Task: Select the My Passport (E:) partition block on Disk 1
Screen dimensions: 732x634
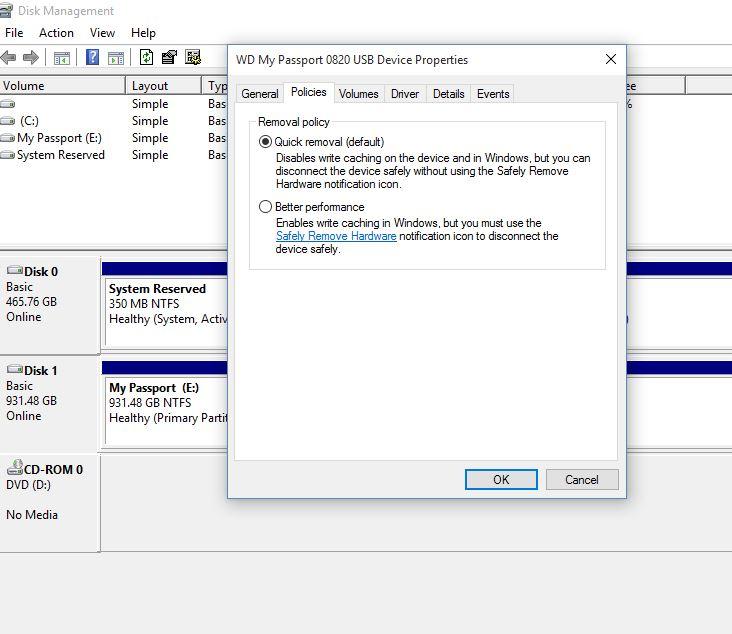Action: [166, 411]
